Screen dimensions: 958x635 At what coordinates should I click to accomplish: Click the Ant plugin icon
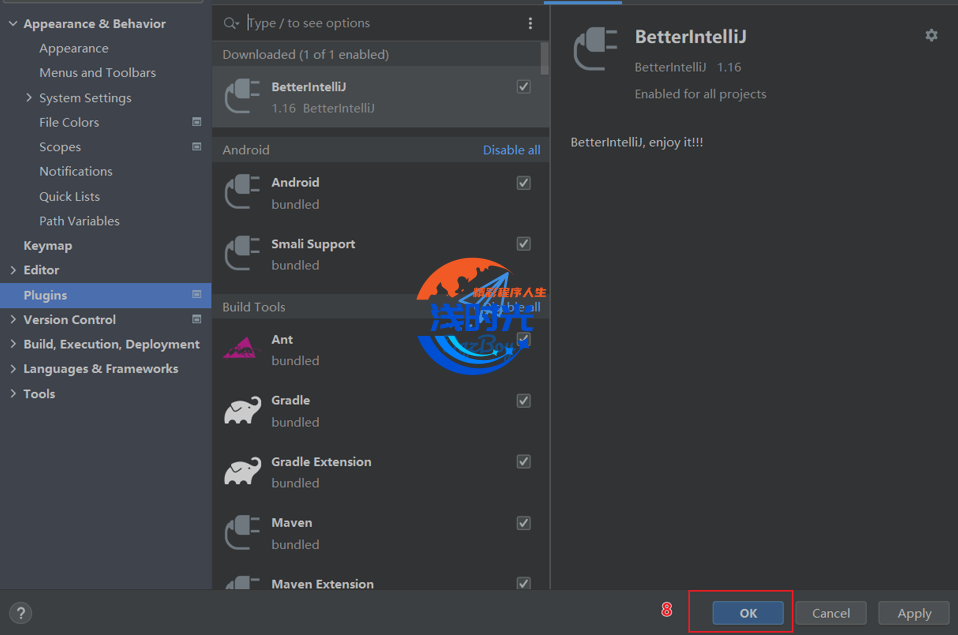point(241,348)
